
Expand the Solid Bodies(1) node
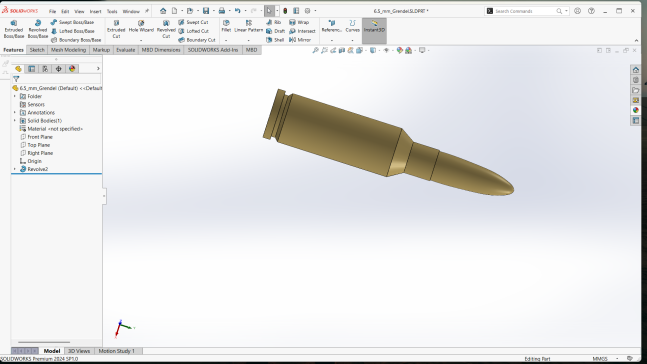pos(15,121)
